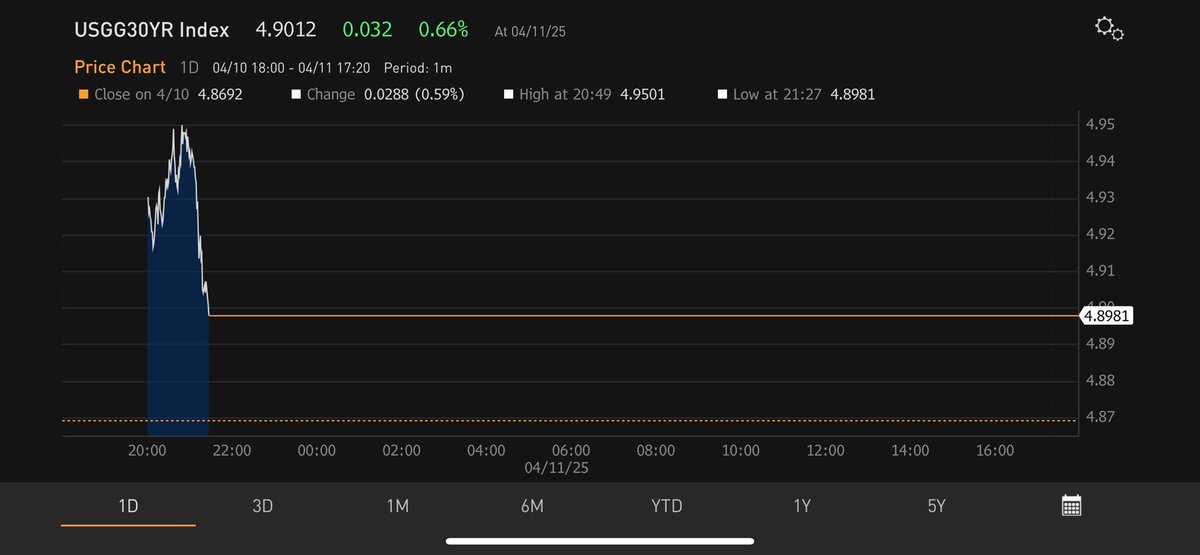Toggle the Close on 4/10 legend swatch
The height and width of the screenshot is (555, 1200).
[x=84, y=95]
